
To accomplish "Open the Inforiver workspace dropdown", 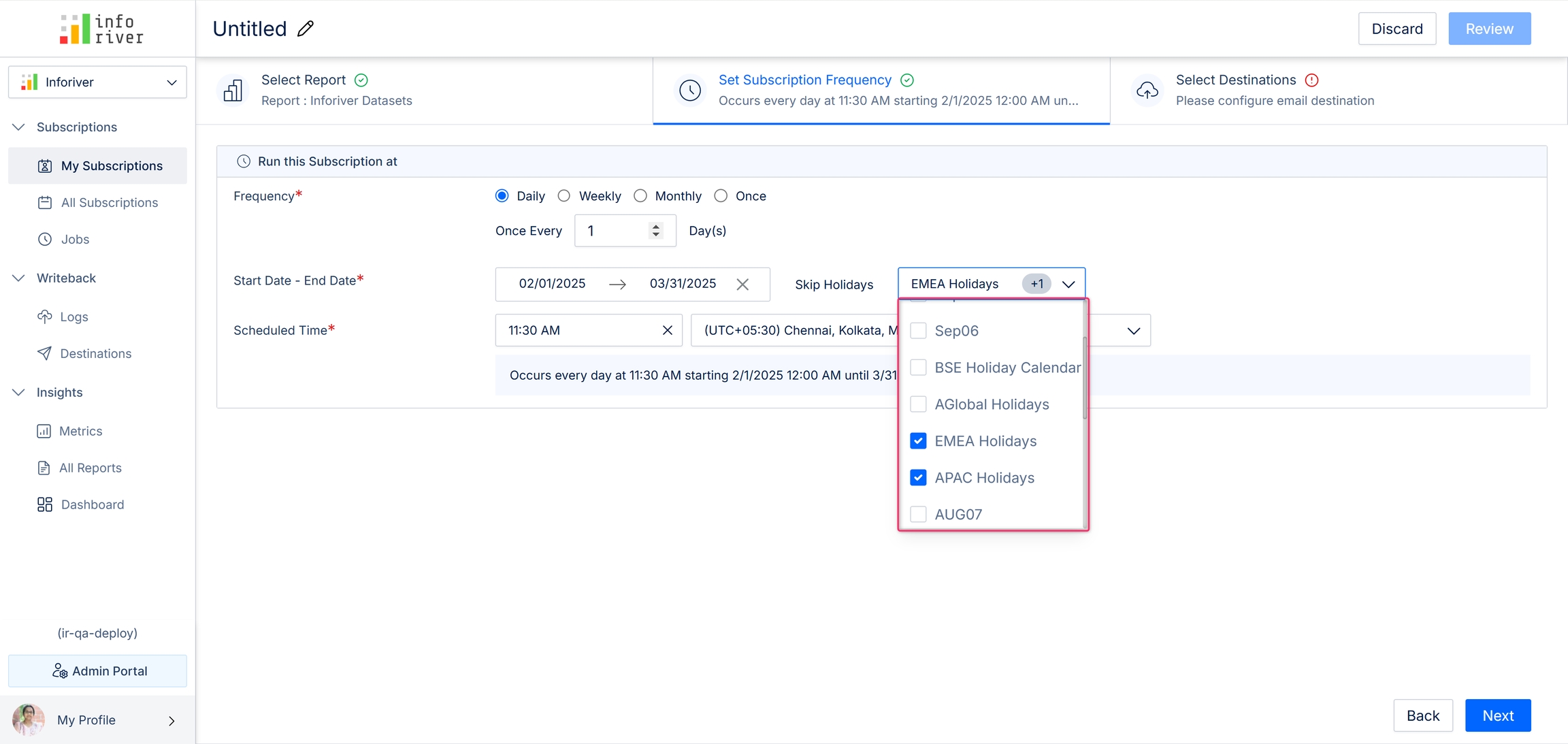I will coord(97,82).
